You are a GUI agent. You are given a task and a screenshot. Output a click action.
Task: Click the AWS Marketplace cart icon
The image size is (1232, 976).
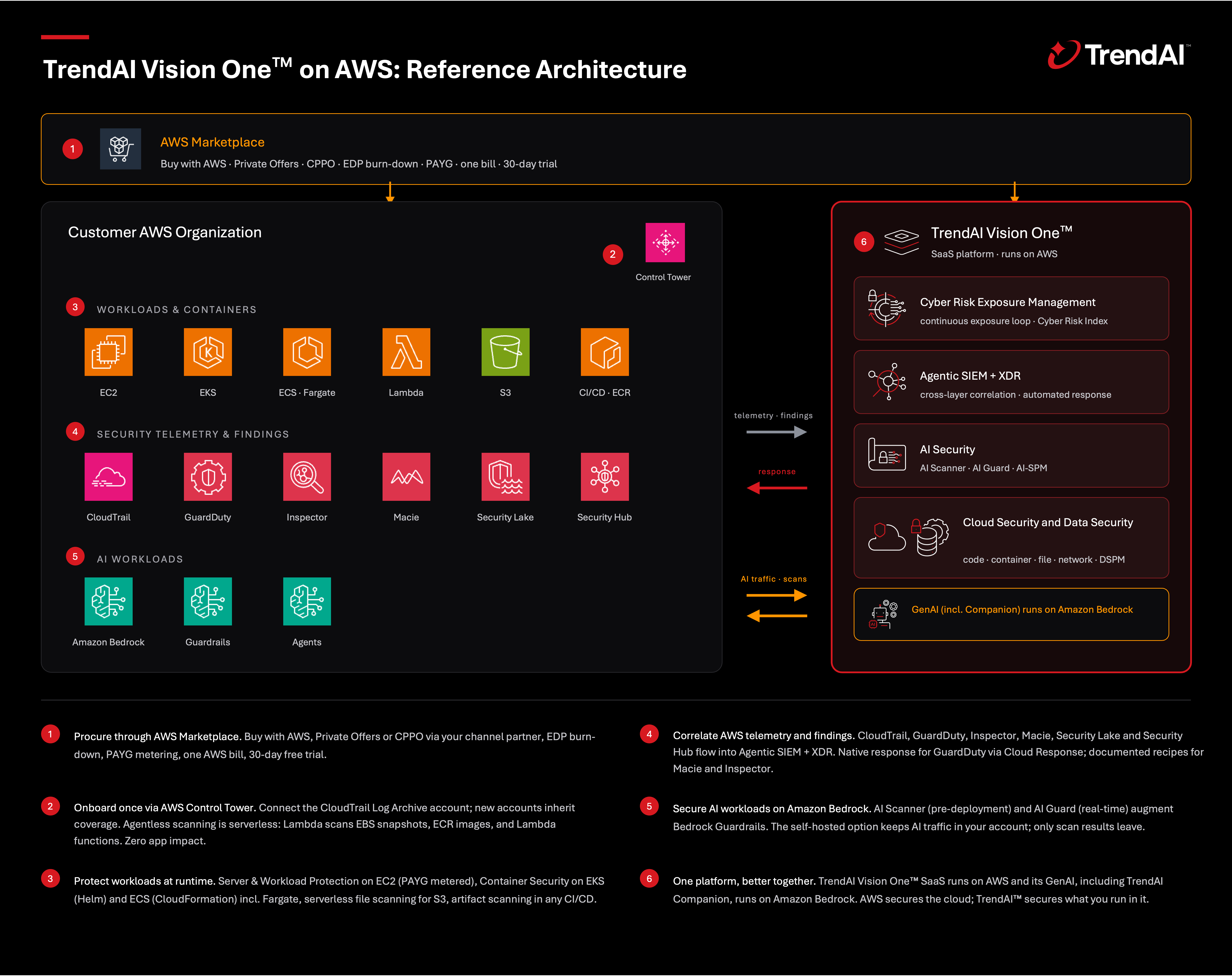tap(120, 149)
